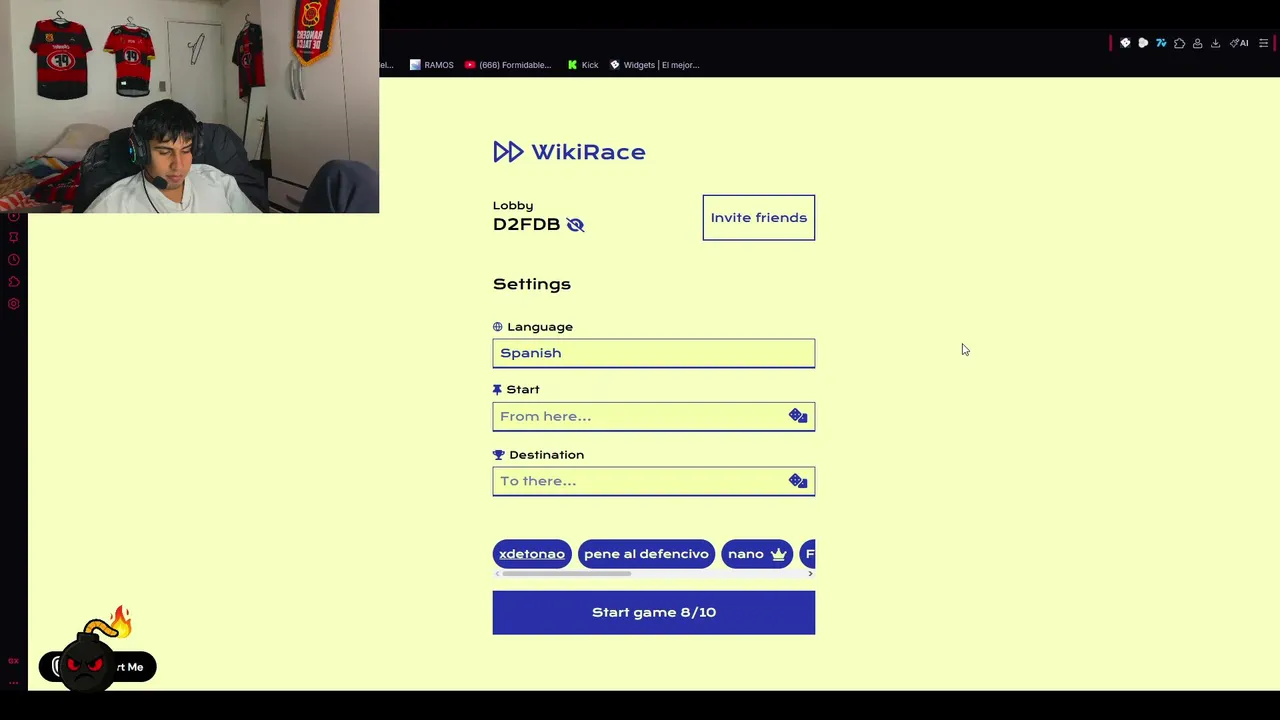Click the WikiRace logo
Screen dimensions: 1280x720
tap(569, 152)
